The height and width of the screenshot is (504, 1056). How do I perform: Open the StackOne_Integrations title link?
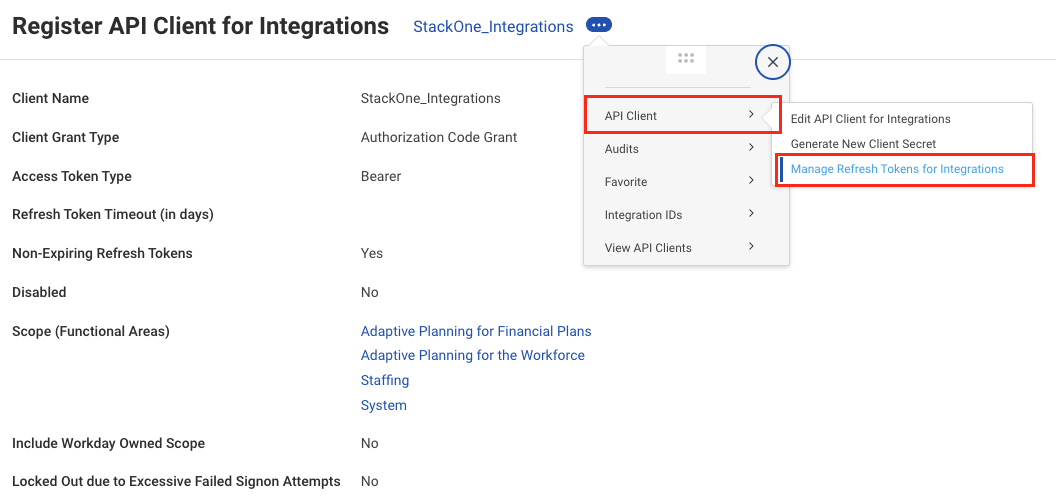click(493, 27)
